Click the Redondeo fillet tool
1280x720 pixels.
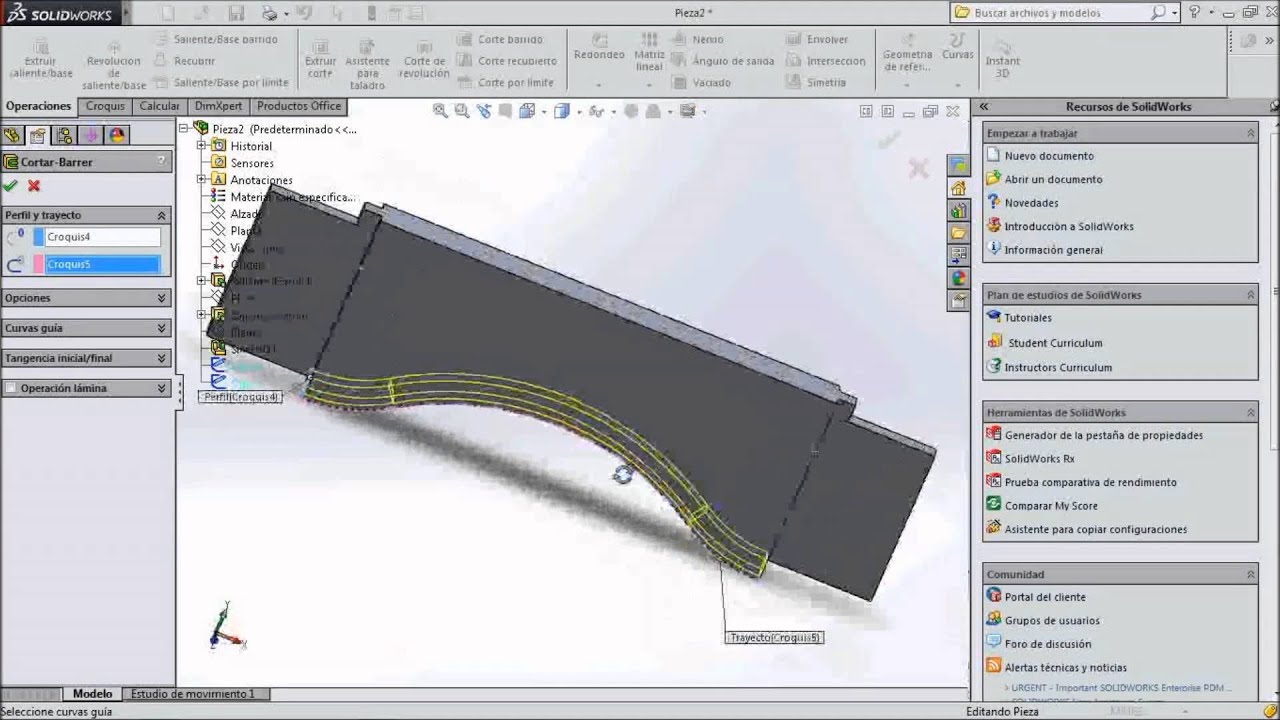[599, 48]
